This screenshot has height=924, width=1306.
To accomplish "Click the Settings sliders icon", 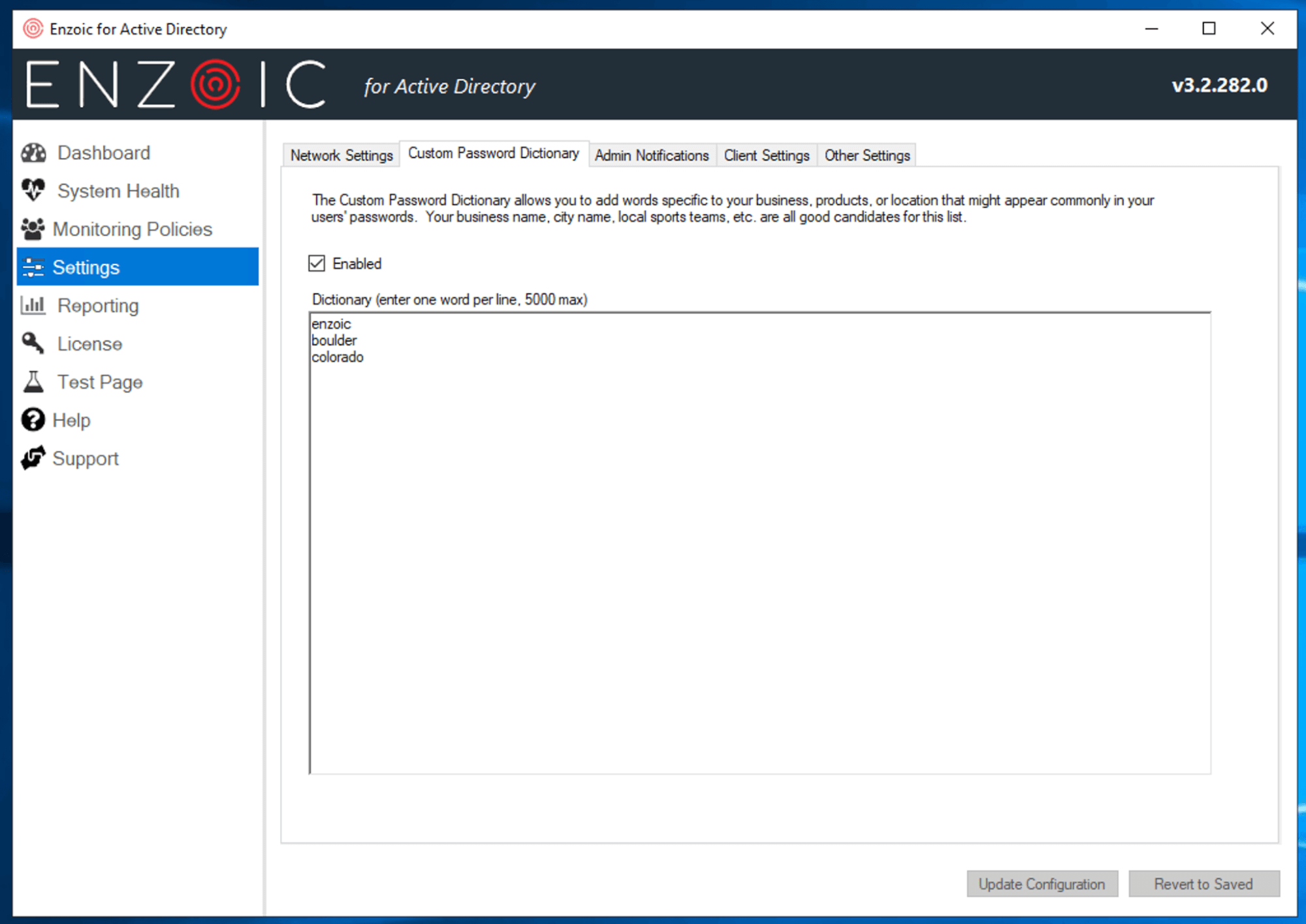I will [33, 267].
